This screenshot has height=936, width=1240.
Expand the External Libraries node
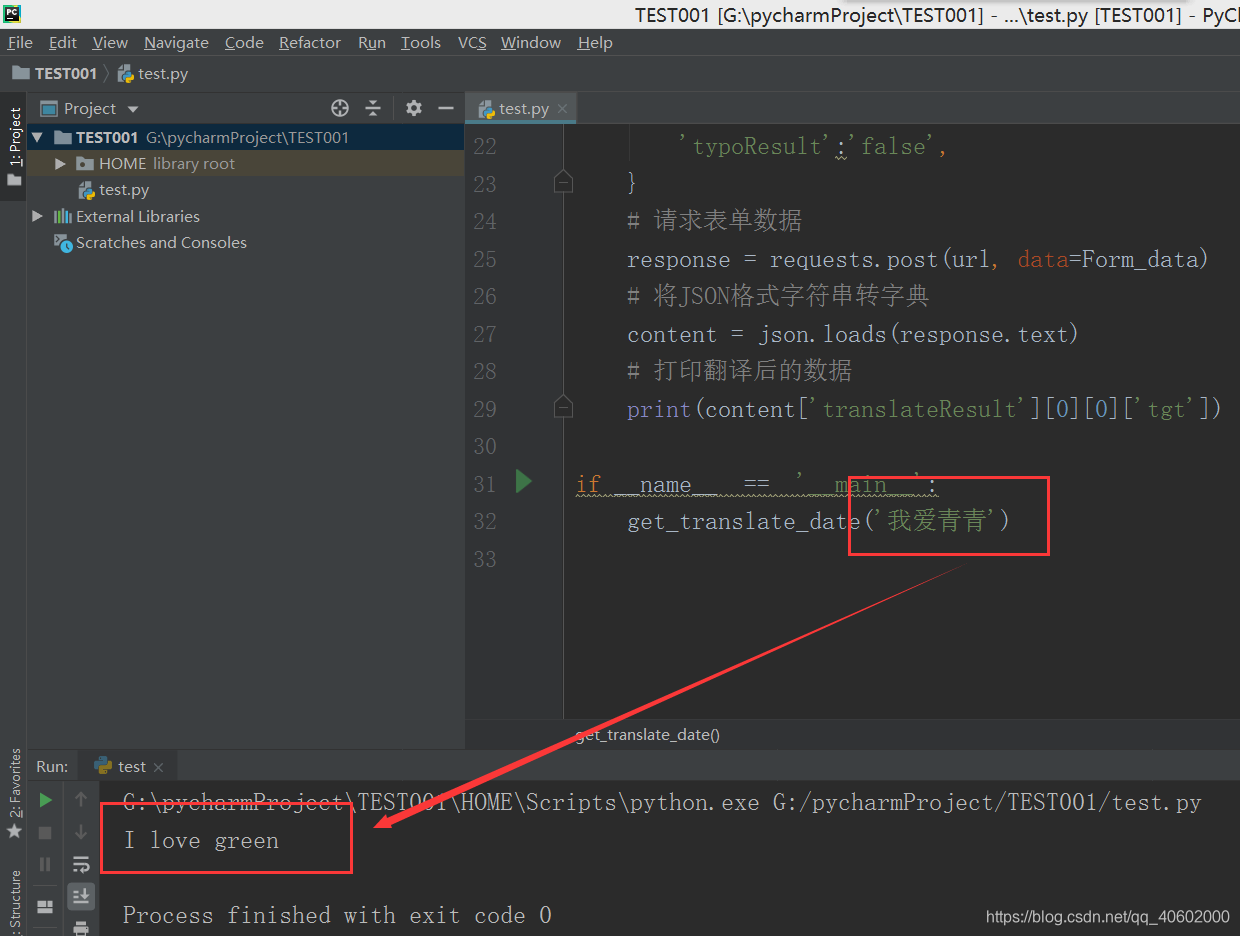(37, 216)
